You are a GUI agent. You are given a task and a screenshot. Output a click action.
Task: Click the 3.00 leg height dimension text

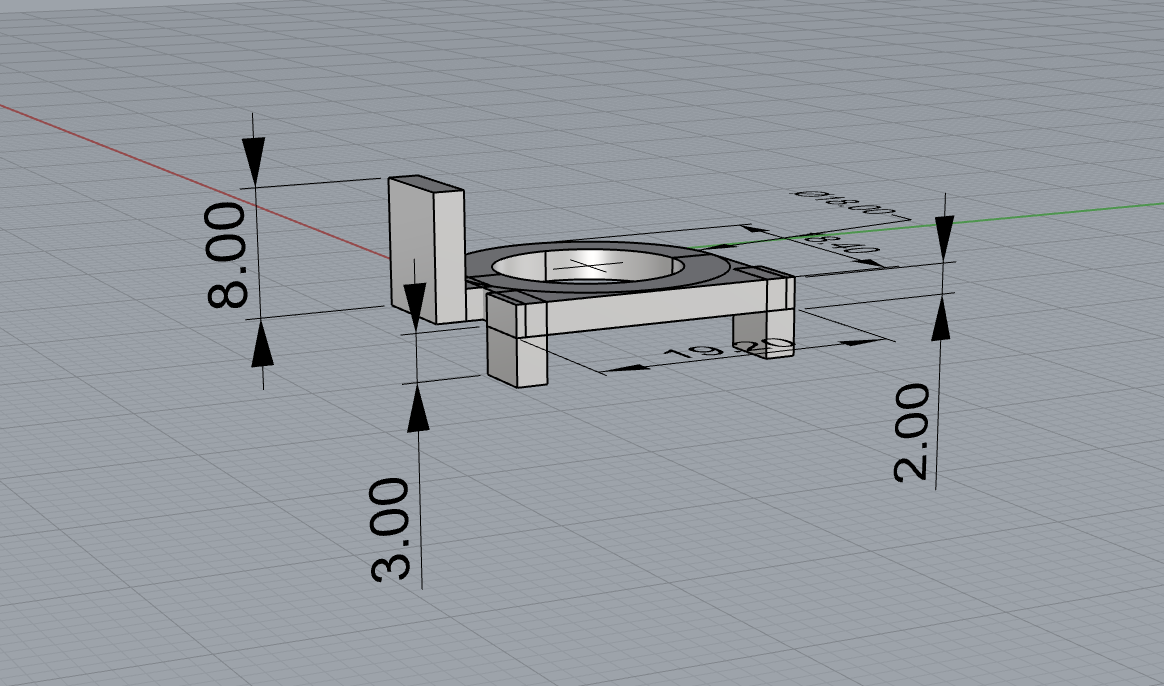pyautogui.click(x=391, y=530)
